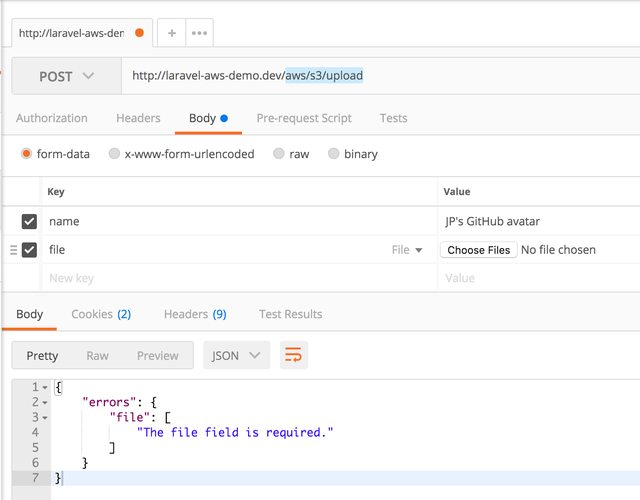The image size is (640, 500).
Task: Collapse JSON fold arrow on line 1
Action: [45, 387]
